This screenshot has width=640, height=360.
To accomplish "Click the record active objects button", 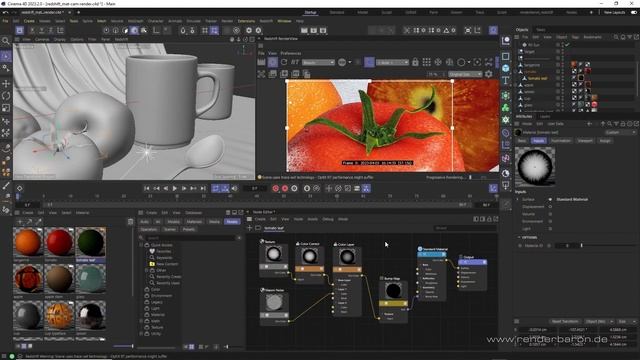I will [x=276, y=188].
